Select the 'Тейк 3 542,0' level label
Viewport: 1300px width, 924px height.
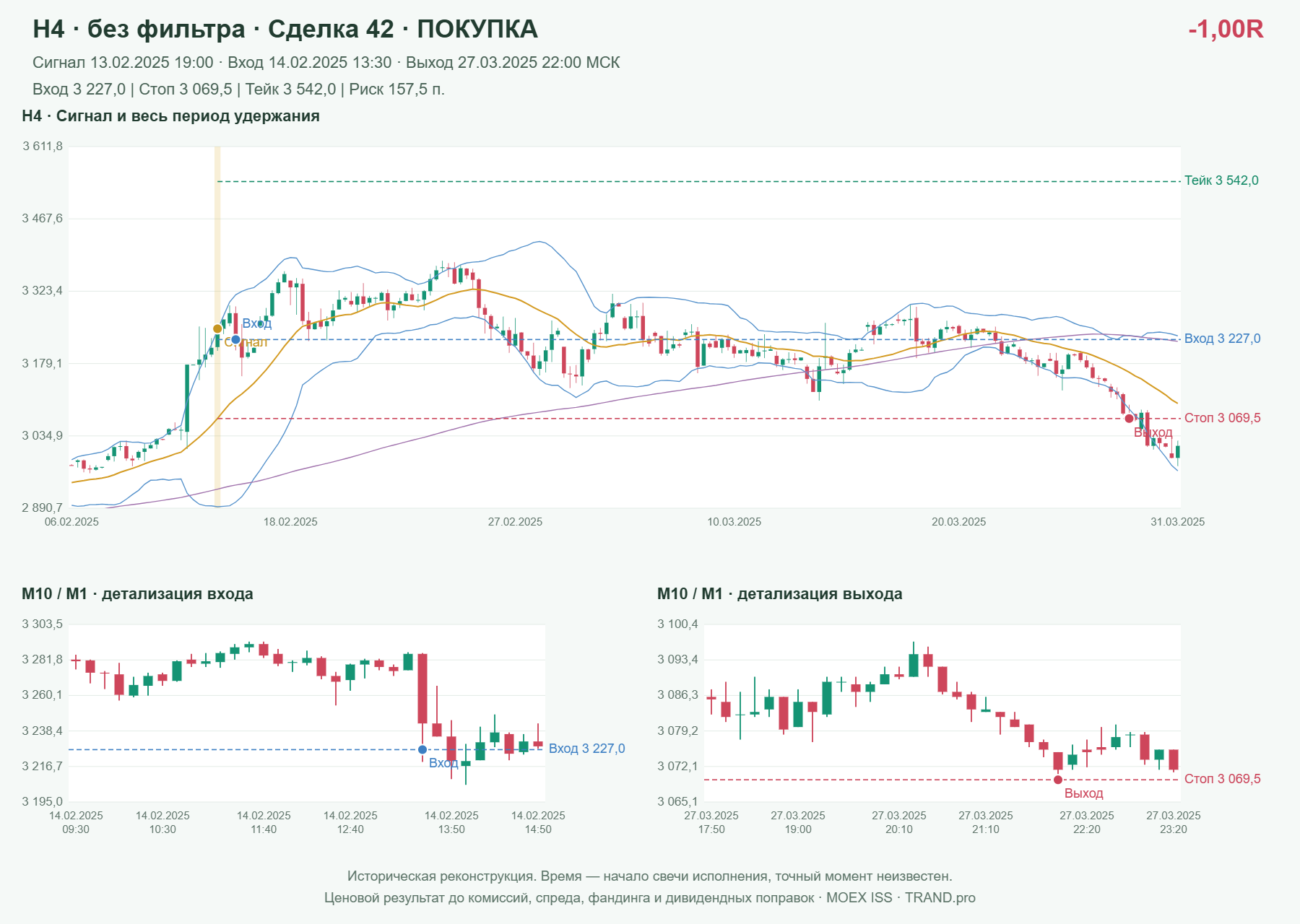click(1221, 180)
